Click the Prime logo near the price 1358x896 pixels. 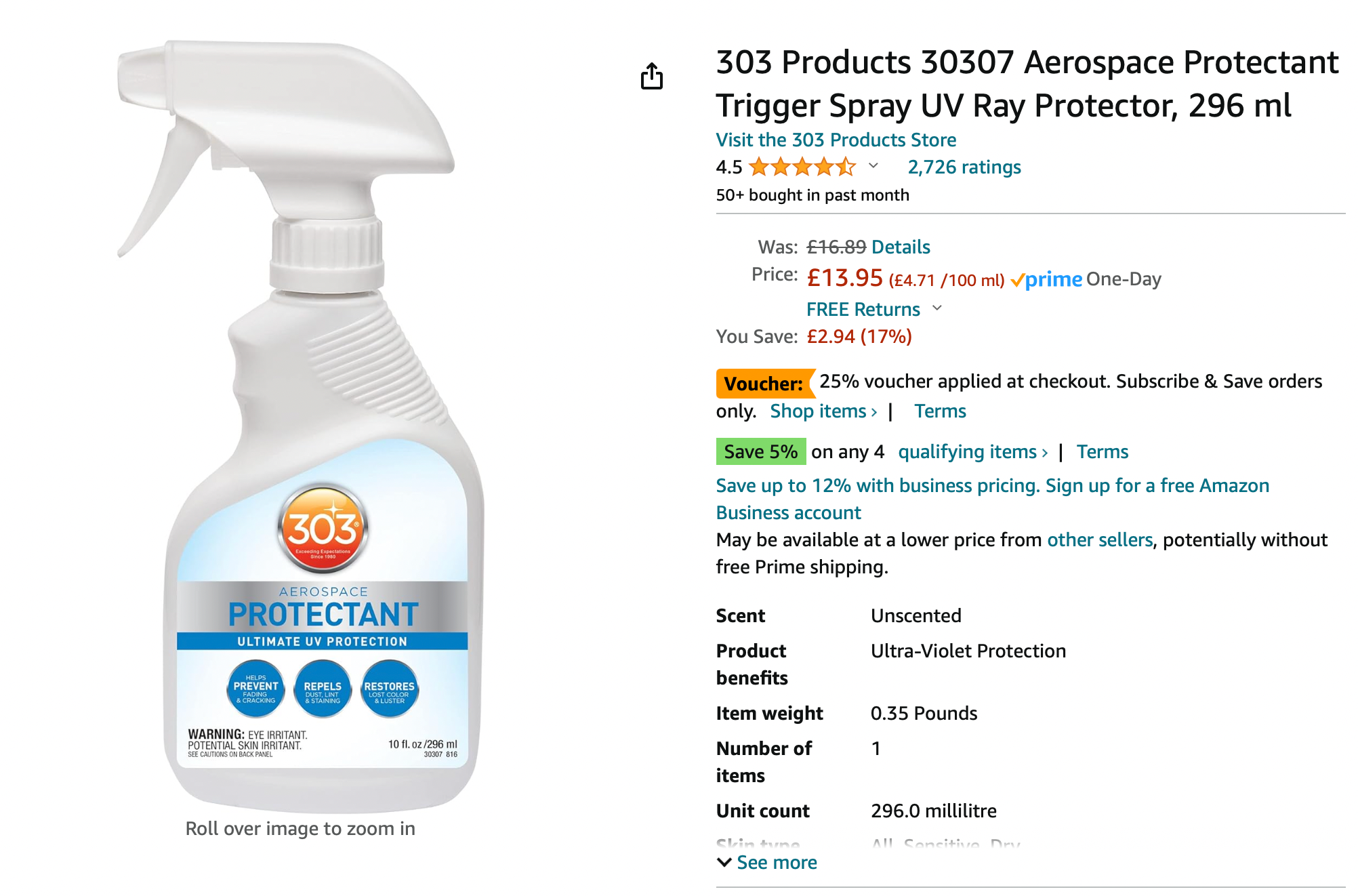[1046, 279]
